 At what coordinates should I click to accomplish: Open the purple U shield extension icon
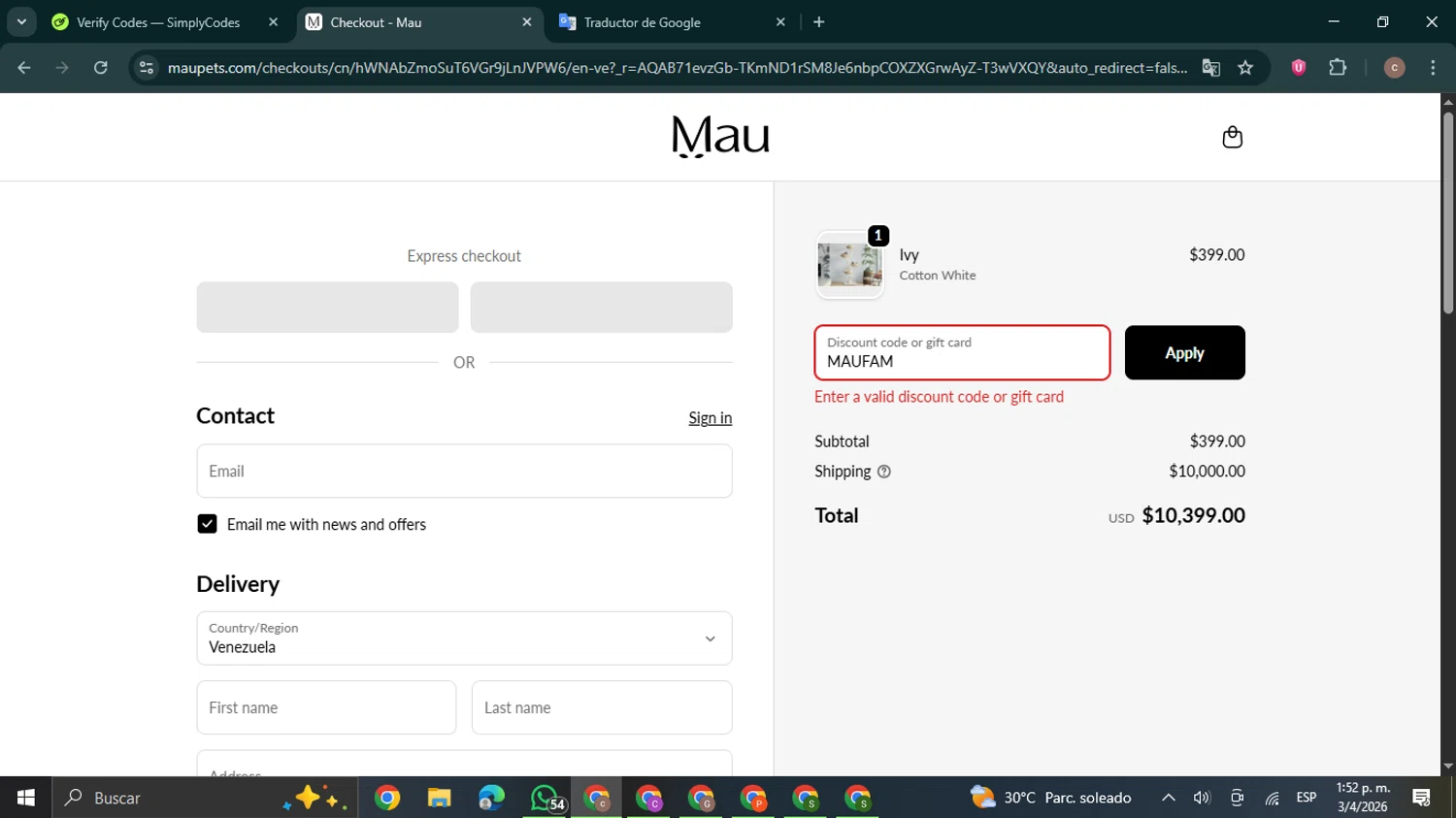[1299, 68]
